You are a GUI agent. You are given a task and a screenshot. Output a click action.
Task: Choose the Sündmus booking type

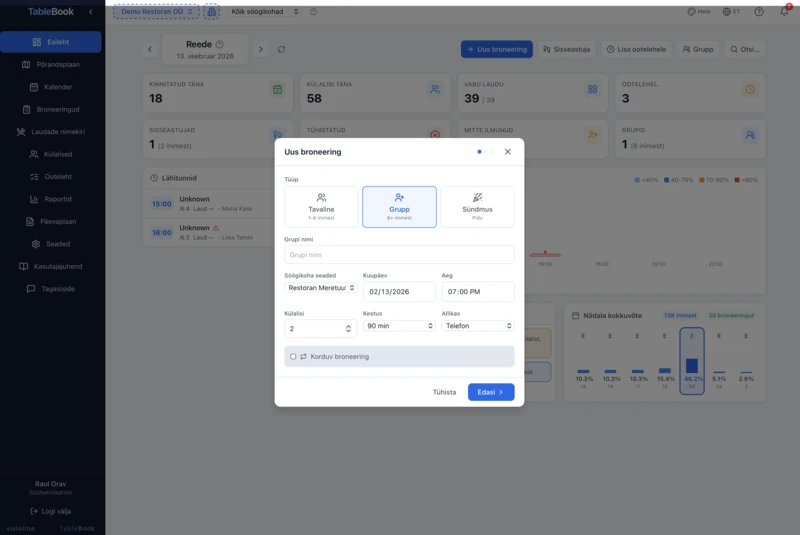point(477,206)
